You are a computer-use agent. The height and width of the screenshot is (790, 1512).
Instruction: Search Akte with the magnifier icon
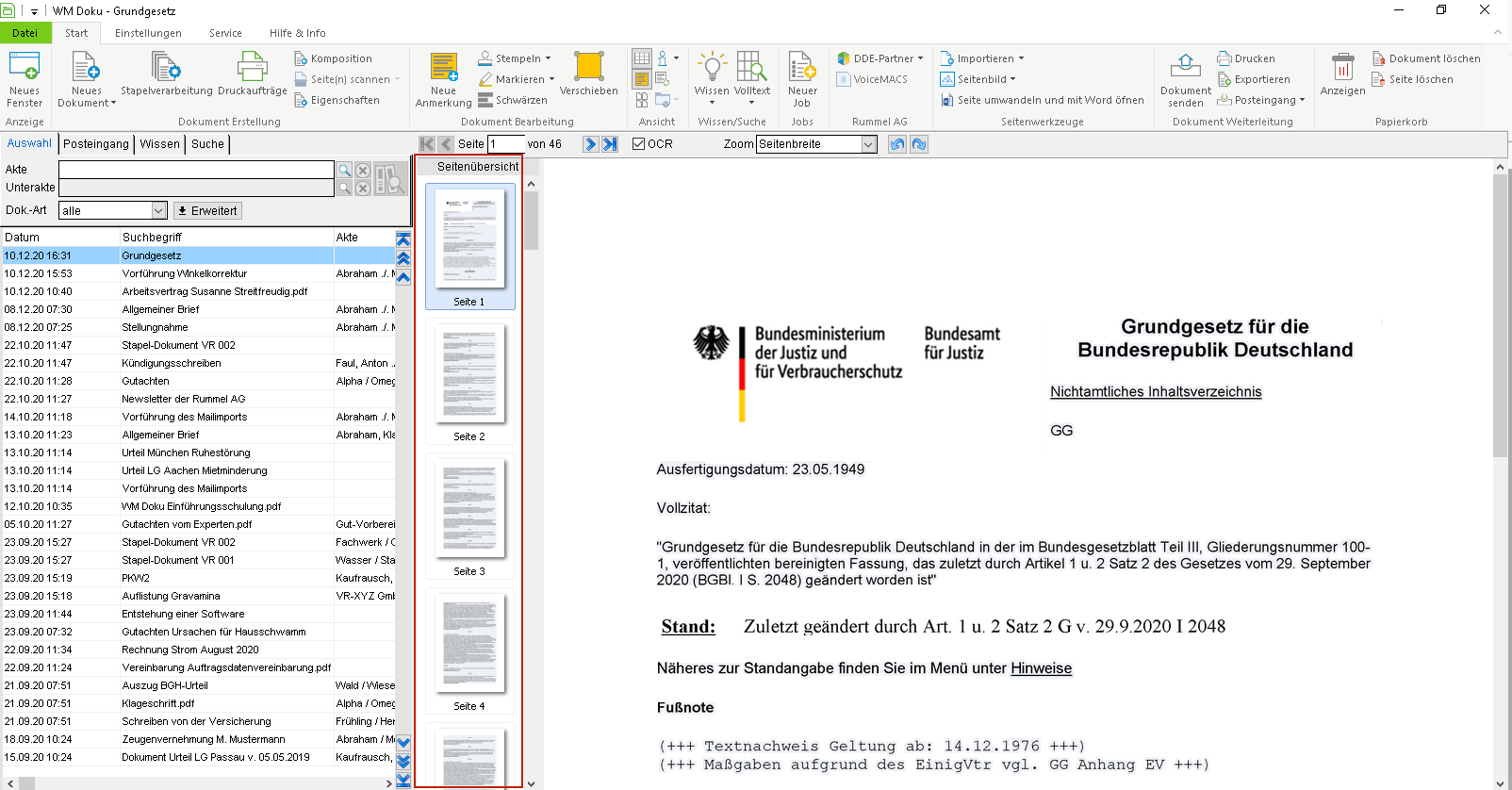tap(345, 171)
